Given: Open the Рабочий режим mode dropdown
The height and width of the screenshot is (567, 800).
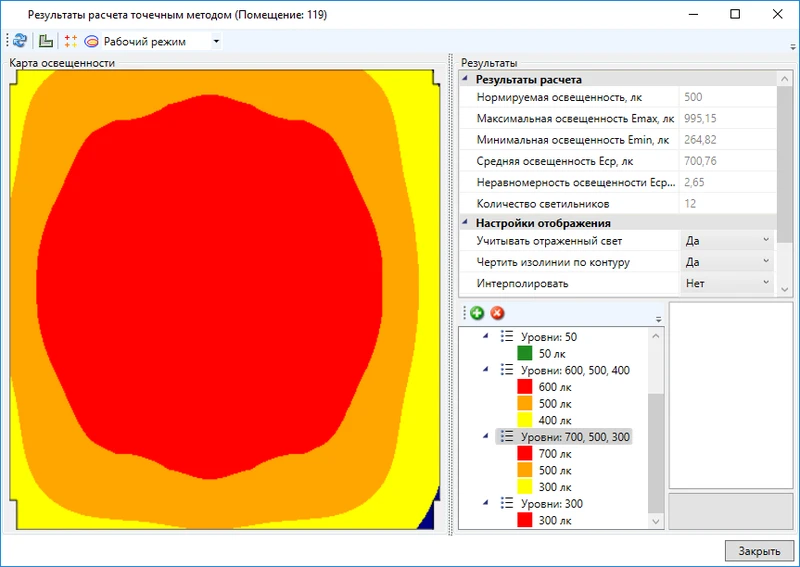Looking at the screenshot, I should (216, 42).
